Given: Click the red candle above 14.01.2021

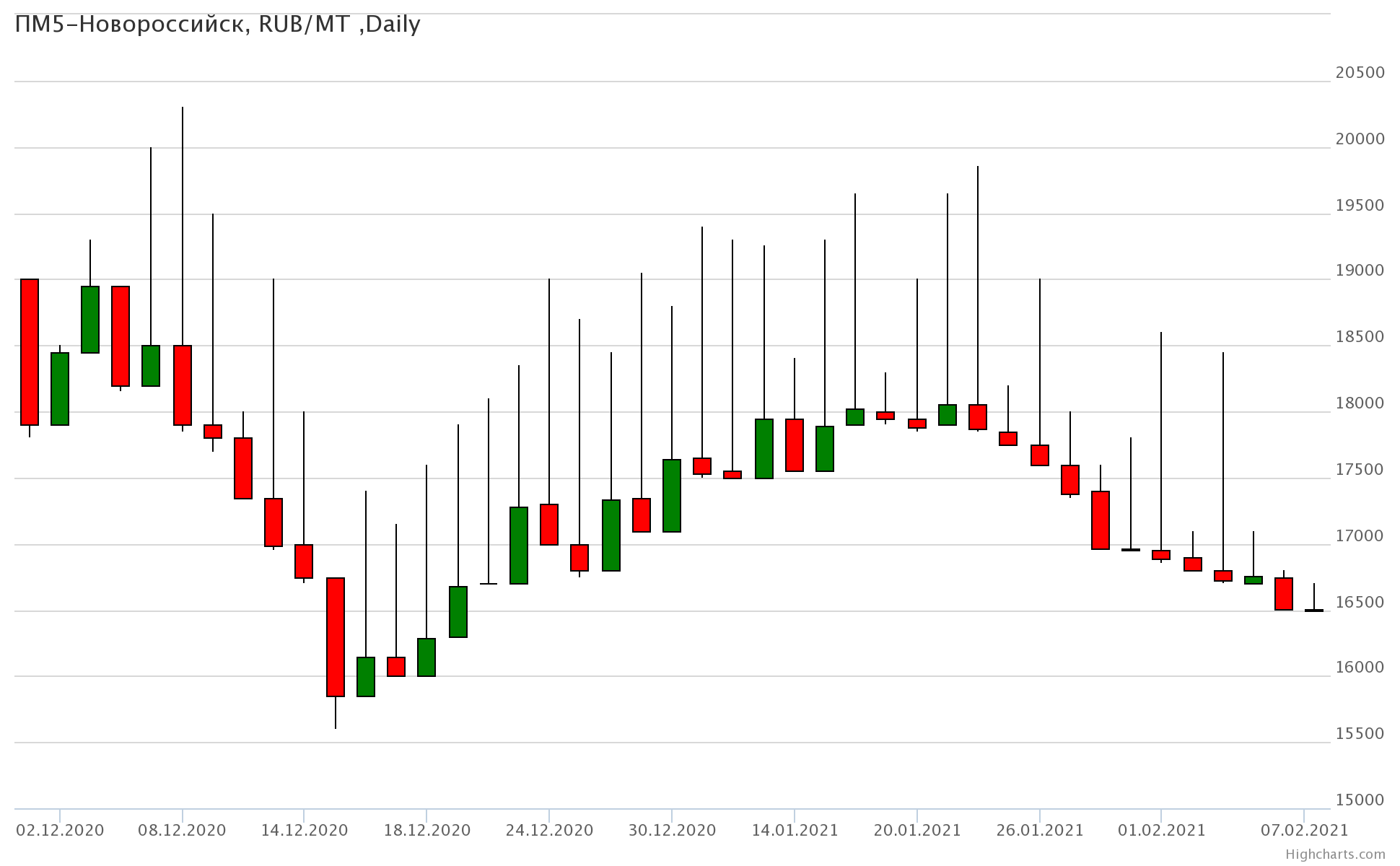Looking at the screenshot, I should coord(795,445).
